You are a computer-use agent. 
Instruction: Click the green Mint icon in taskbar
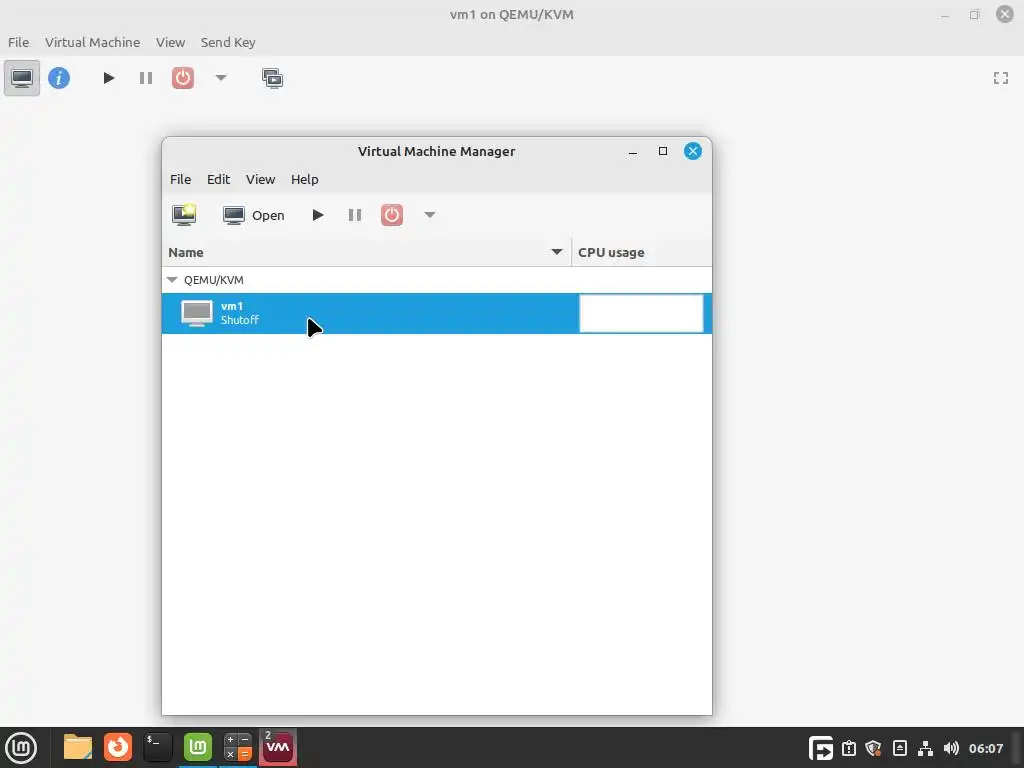tap(197, 747)
